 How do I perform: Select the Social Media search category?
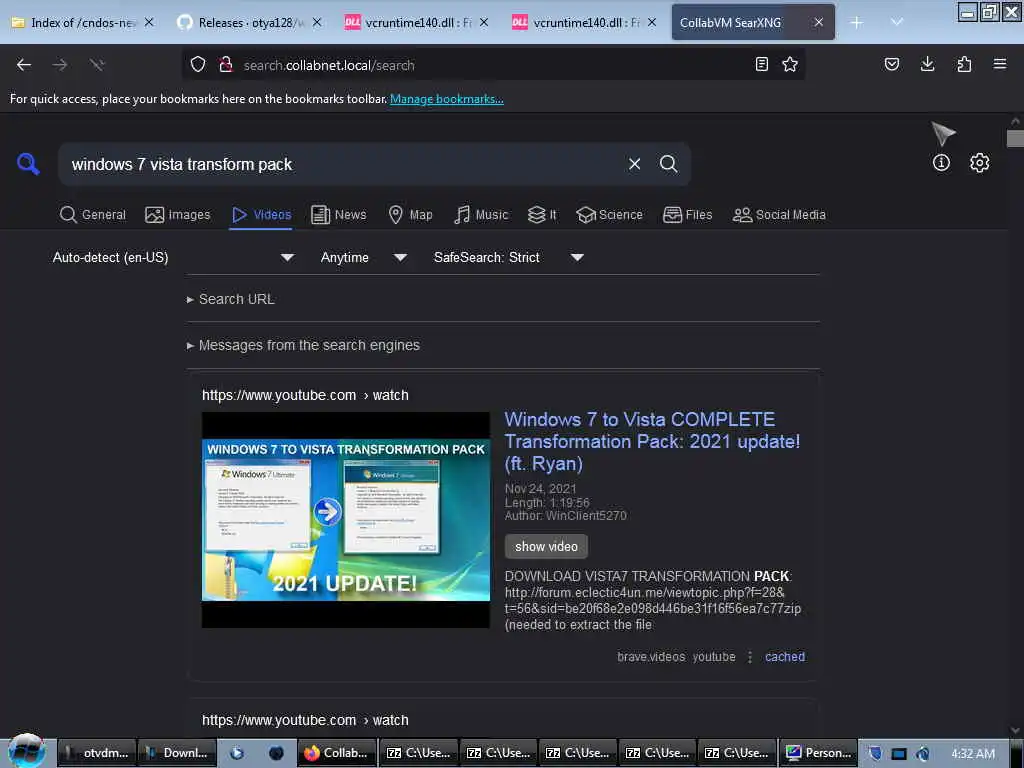coord(779,215)
